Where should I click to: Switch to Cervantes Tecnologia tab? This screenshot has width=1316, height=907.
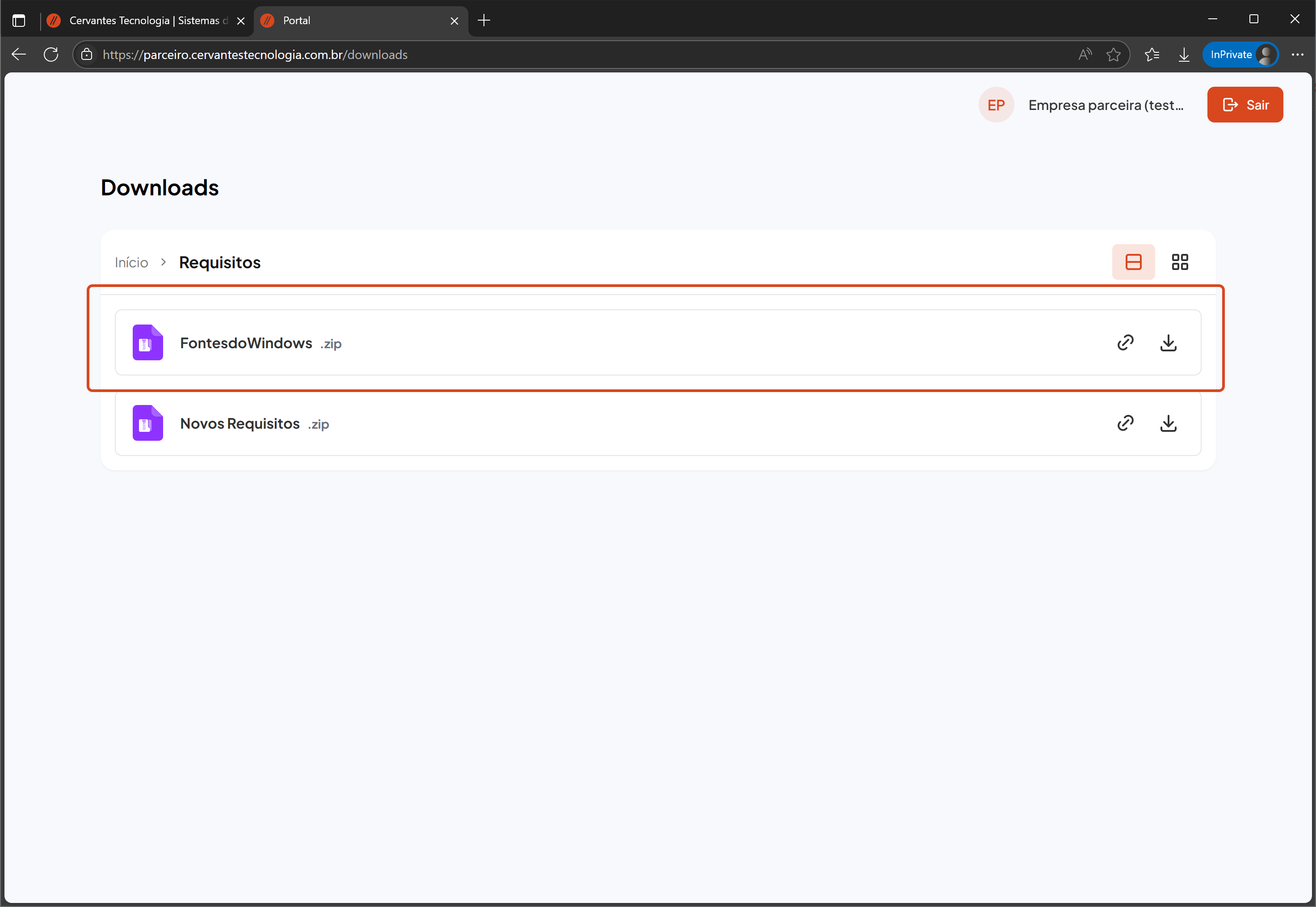[x=145, y=21]
